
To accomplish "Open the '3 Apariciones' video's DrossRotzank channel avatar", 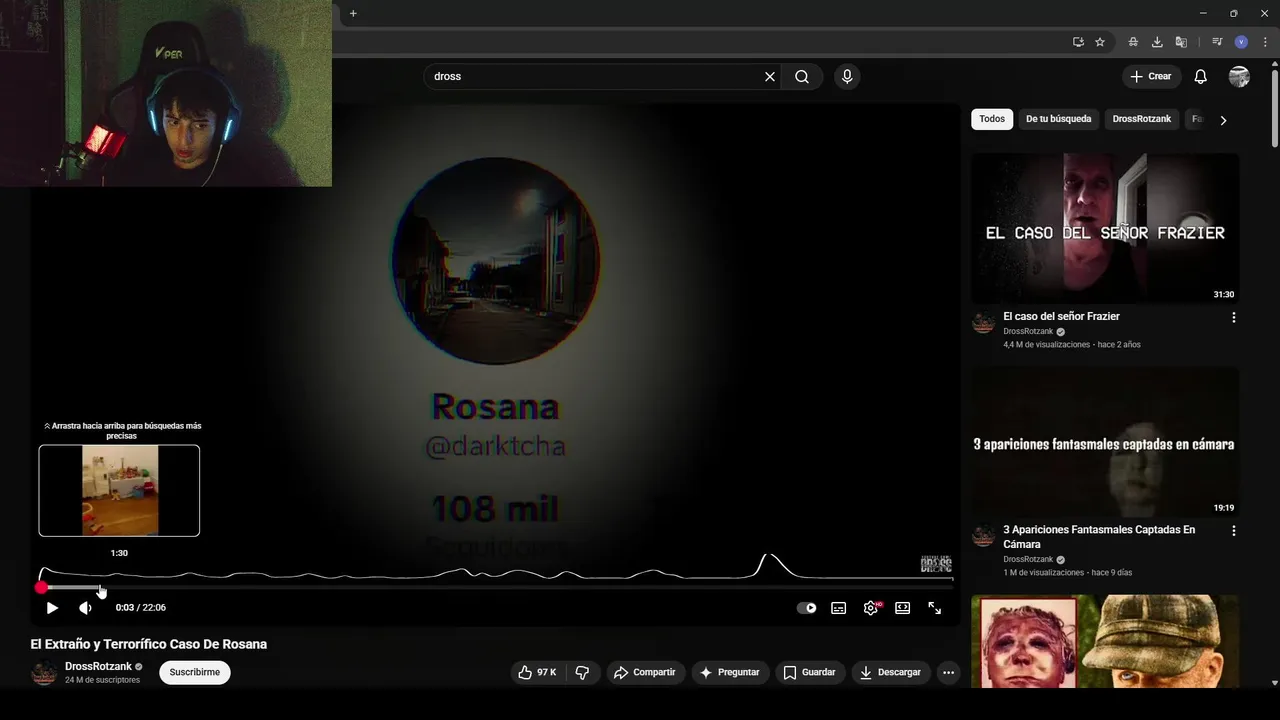I will tap(984, 535).
